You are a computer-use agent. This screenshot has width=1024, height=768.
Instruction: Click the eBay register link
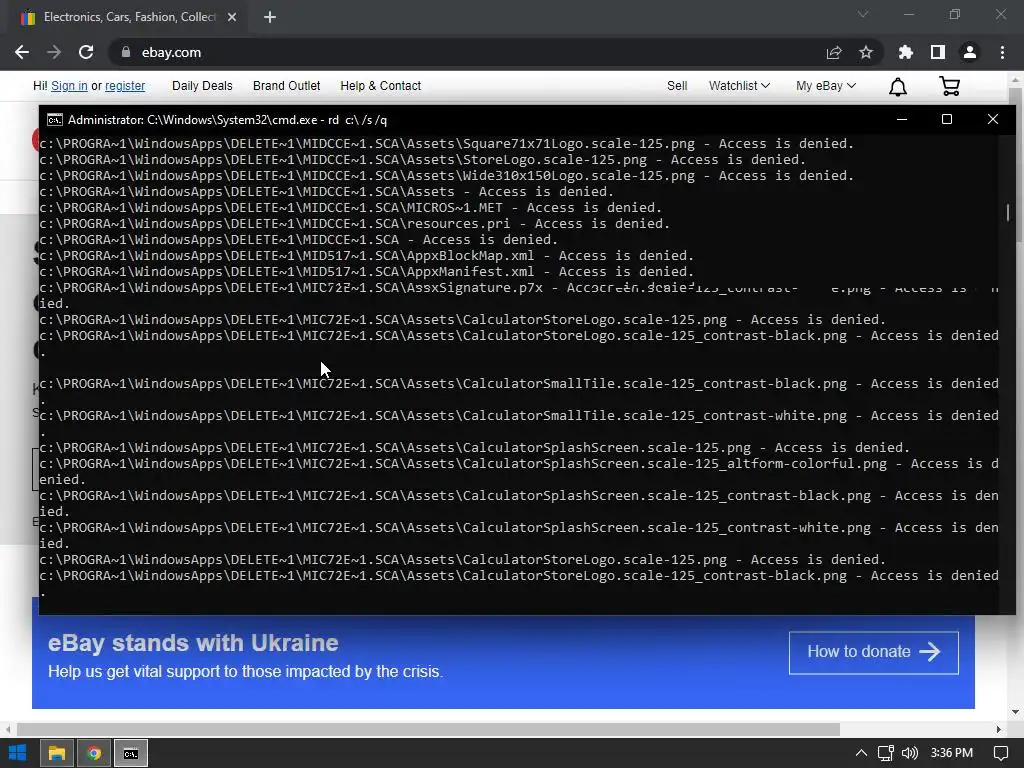[125, 86]
